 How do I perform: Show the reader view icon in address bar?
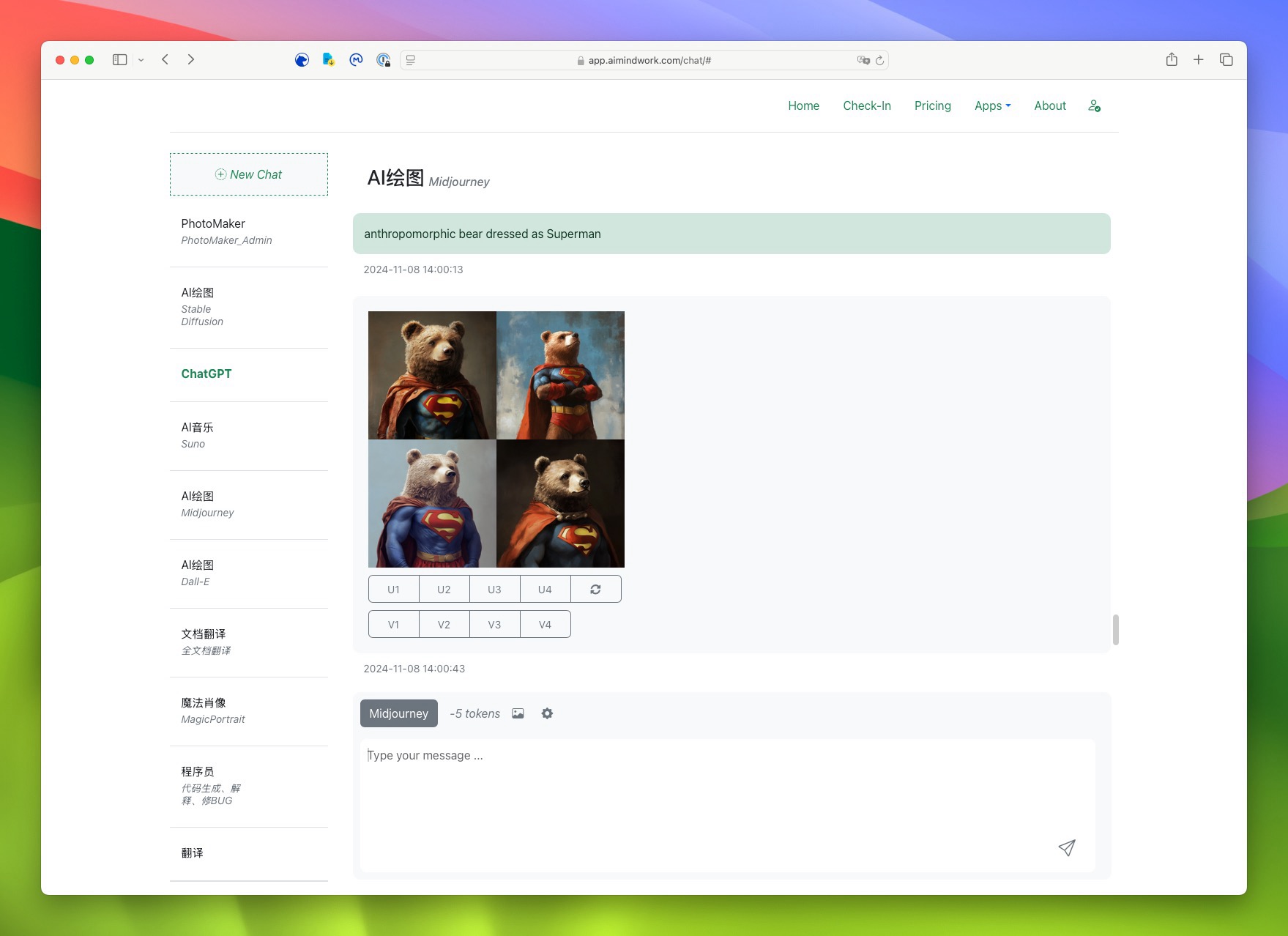tap(411, 60)
